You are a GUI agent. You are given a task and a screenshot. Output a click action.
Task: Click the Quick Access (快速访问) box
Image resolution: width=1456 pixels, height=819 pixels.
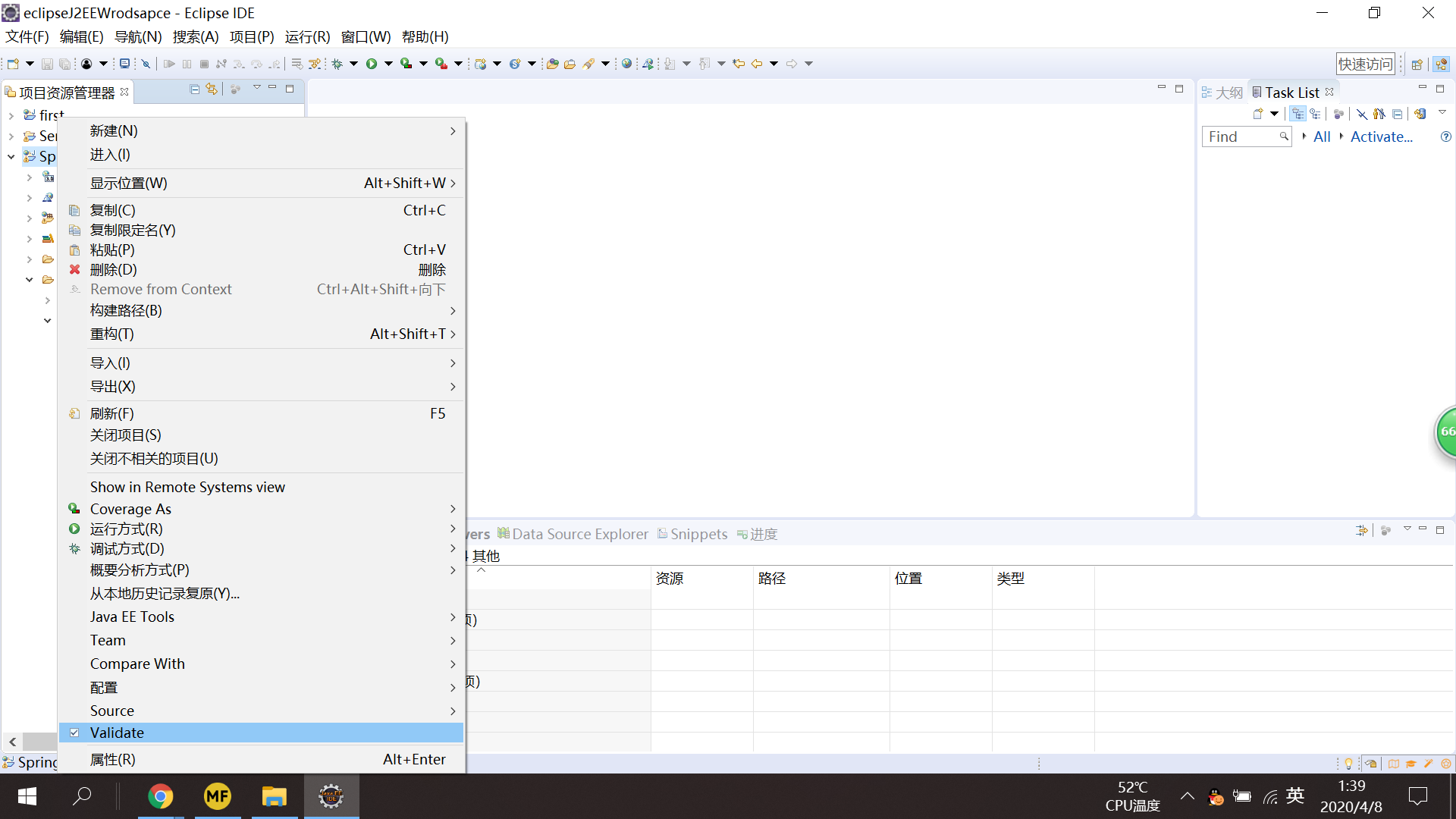coord(1365,64)
